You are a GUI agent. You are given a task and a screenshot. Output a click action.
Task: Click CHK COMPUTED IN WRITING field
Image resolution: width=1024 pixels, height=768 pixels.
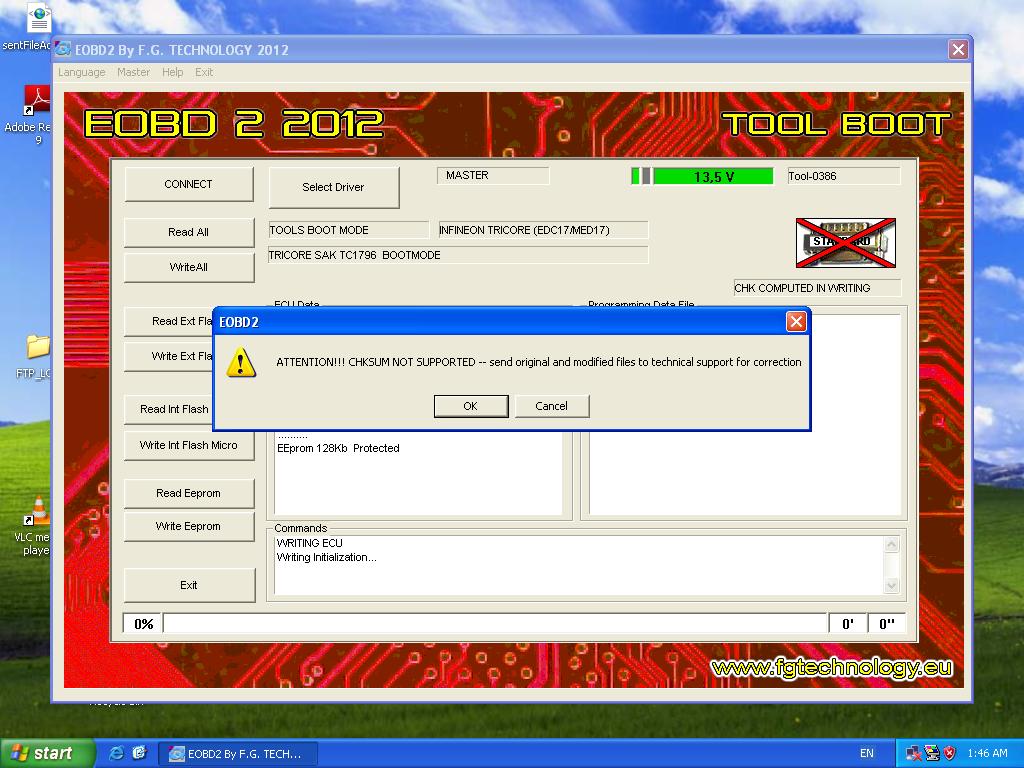coord(817,288)
